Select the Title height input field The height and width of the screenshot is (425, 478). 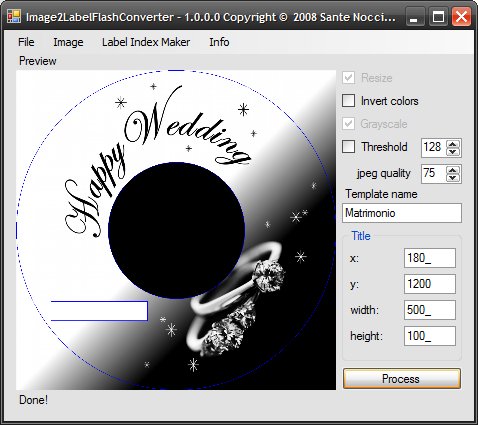[430, 336]
